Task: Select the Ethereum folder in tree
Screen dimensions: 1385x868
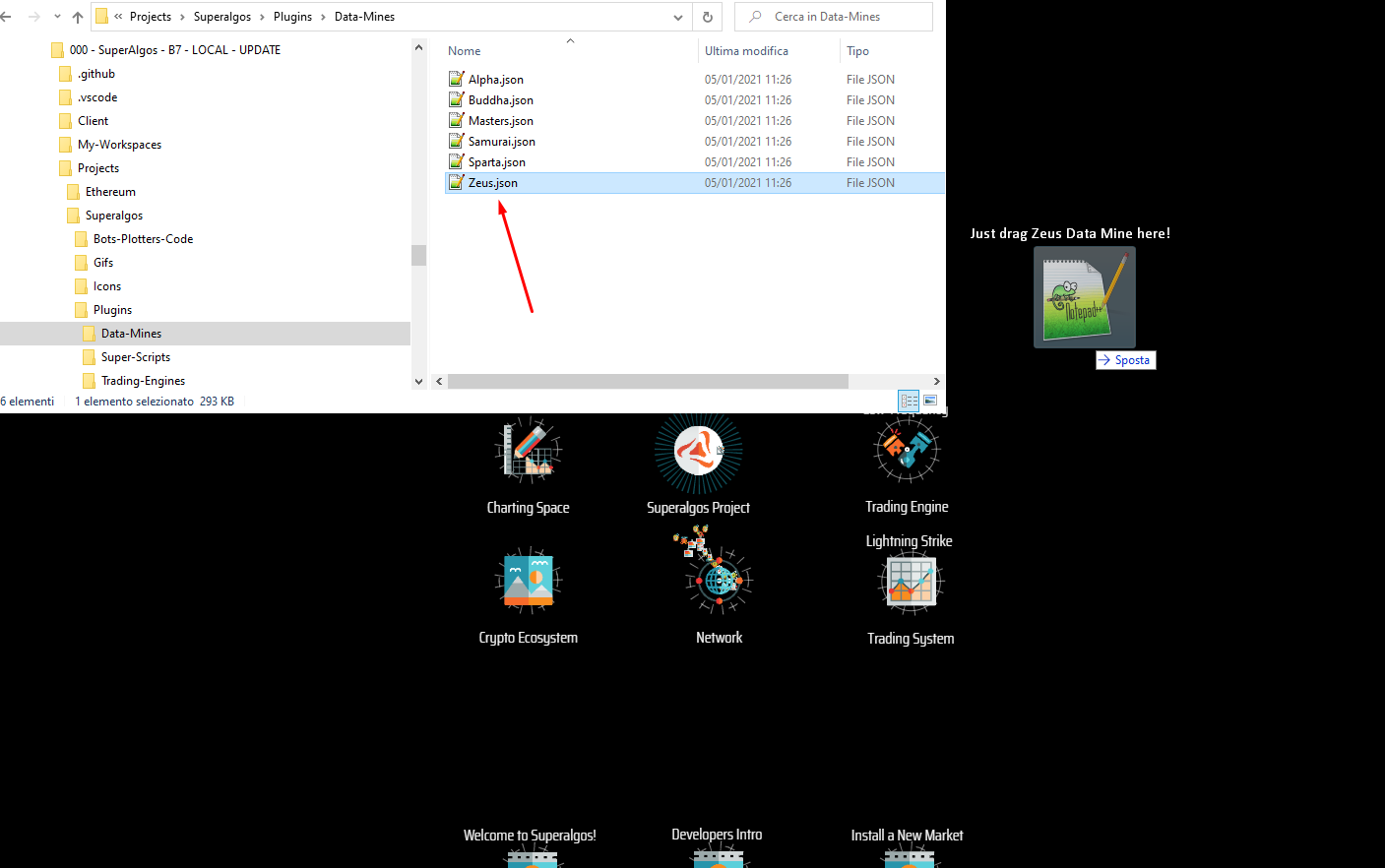Action: click(110, 192)
